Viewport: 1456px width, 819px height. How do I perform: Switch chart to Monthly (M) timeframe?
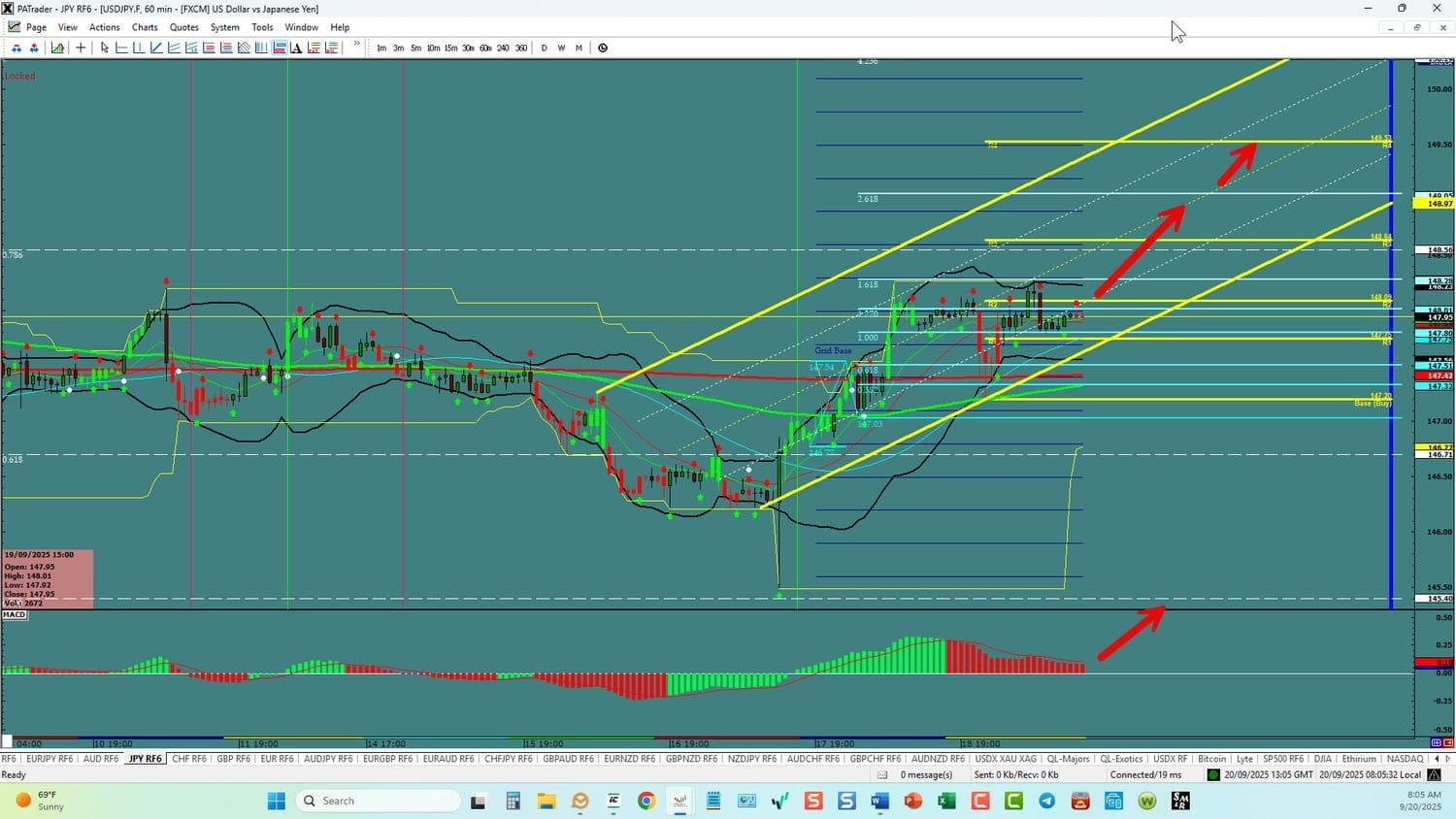(579, 48)
